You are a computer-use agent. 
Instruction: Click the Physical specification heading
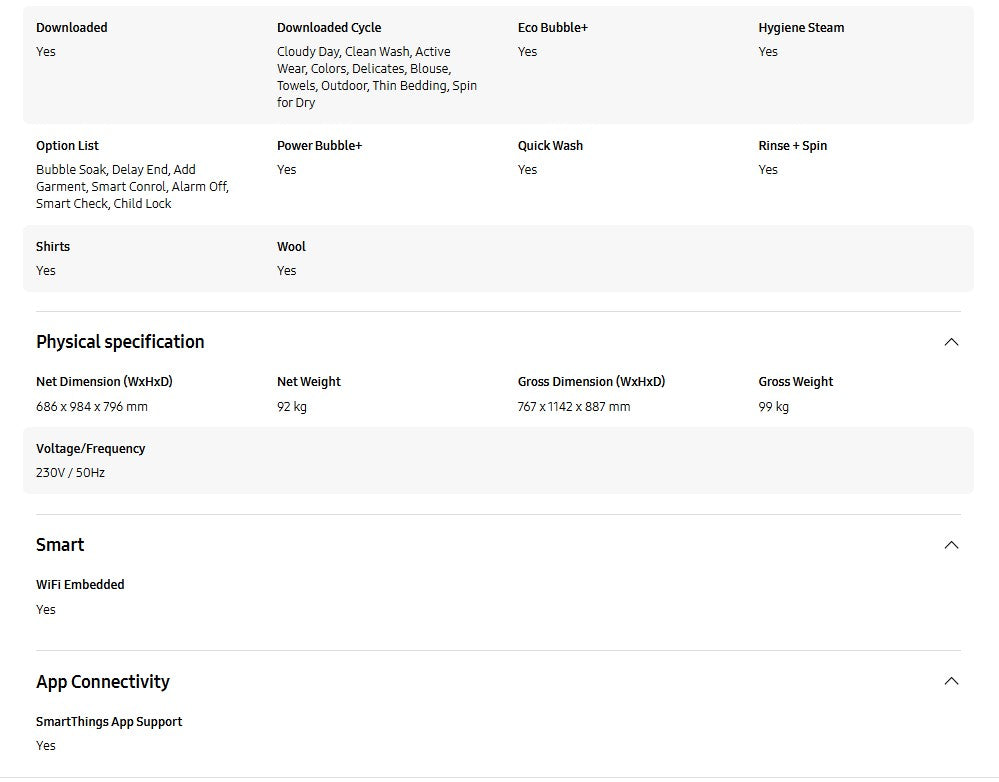(x=120, y=342)
